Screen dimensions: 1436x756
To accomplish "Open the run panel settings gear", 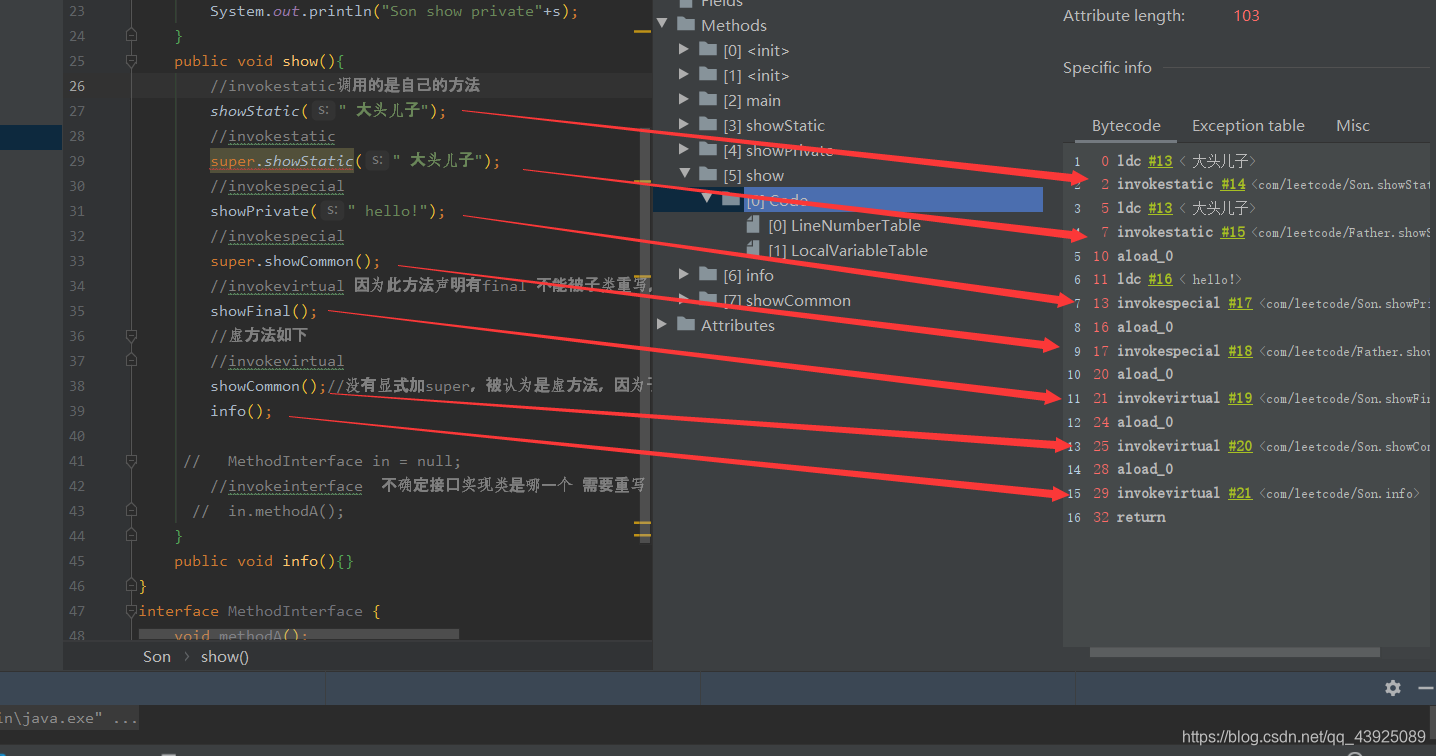I will [x=1392, y=688].
